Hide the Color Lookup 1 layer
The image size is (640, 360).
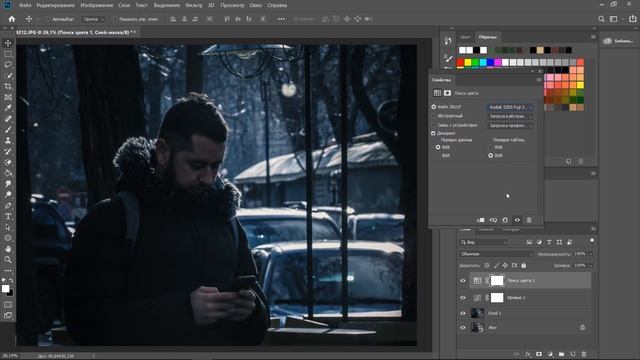(463, 281)
